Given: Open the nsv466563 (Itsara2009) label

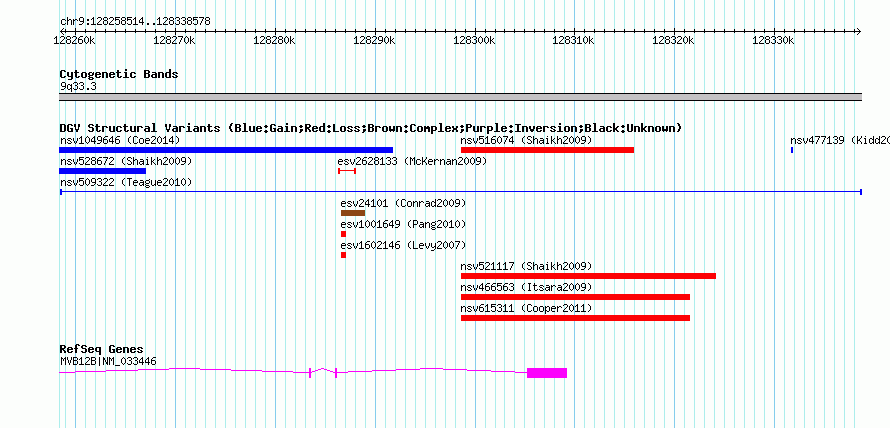Looking at the screenshot, I should point(526,287).
